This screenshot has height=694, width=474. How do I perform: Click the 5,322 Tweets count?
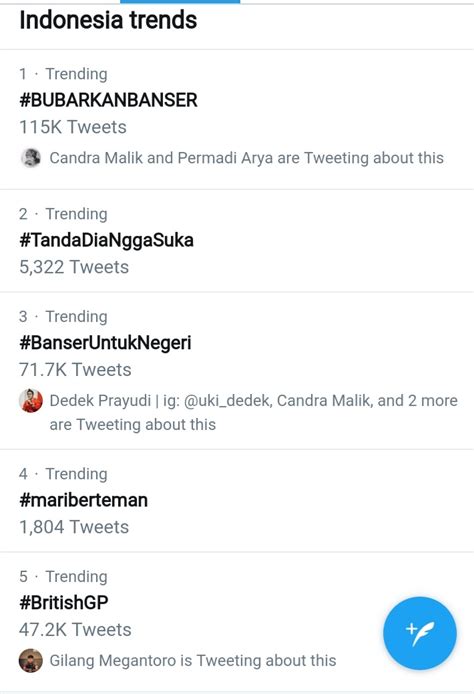[74, 267]
